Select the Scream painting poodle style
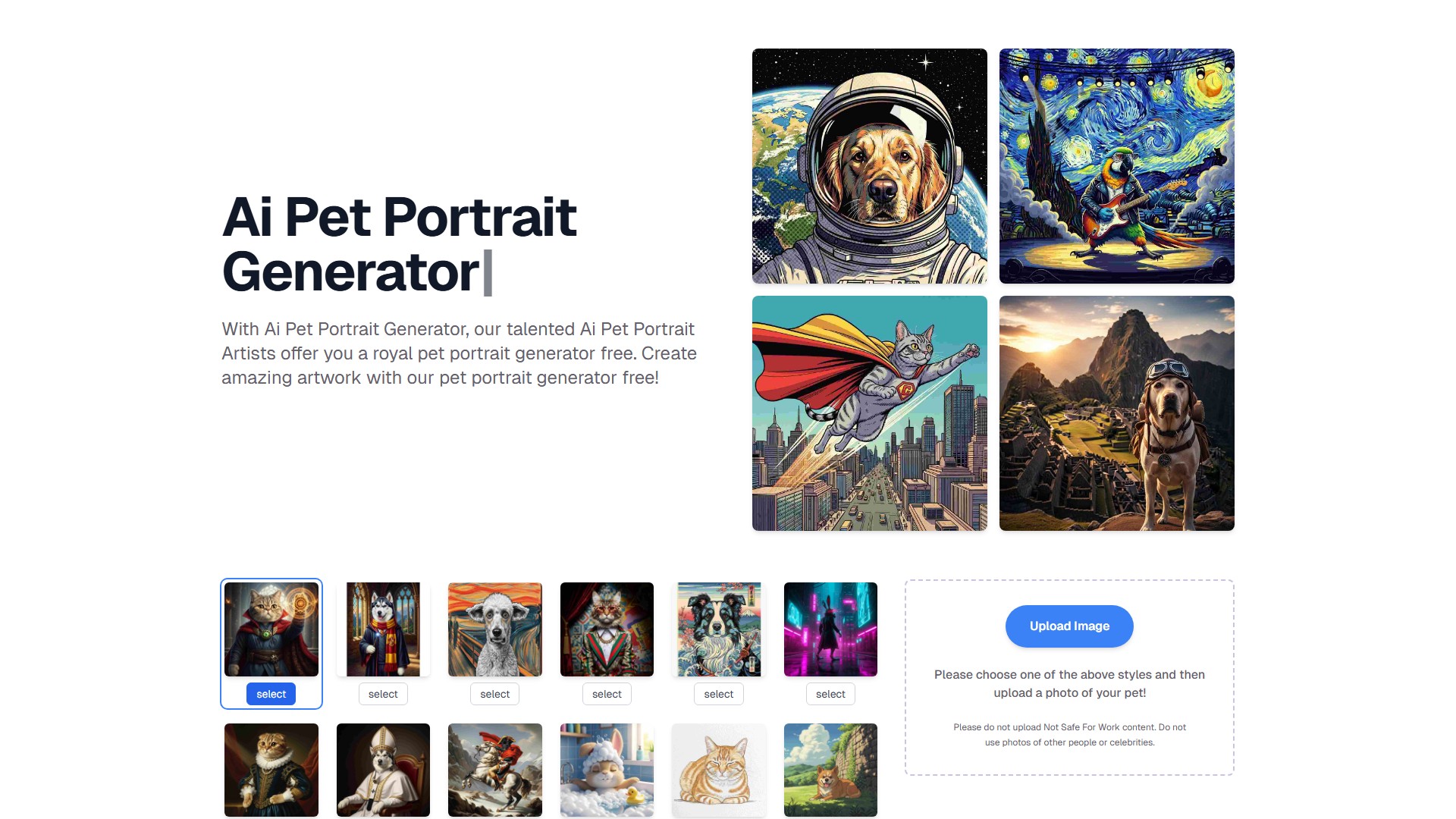The height and width of the screenshot is (819, 1456). click(495, 694)
